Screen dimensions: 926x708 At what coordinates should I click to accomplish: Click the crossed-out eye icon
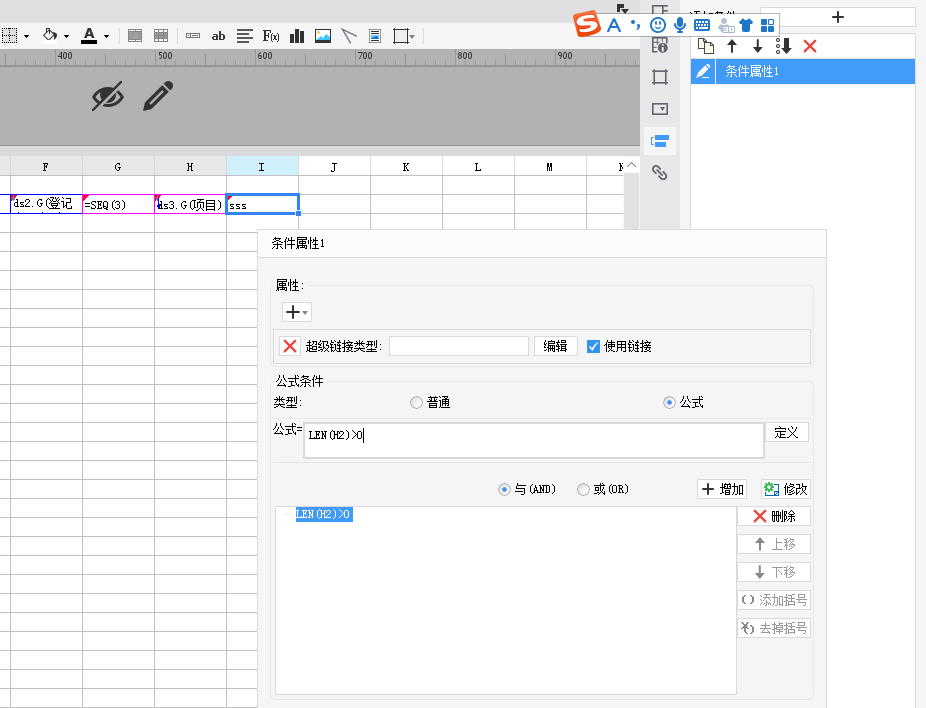click(x=107, y=96)
